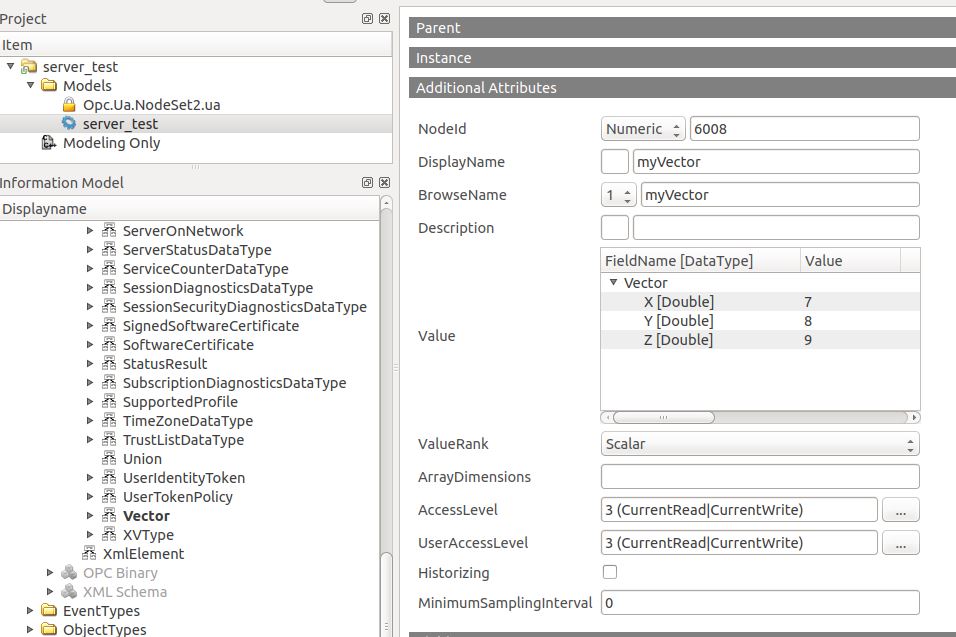
Task: Open the UserAccessLevel ... options button
Action: [x=900, y=543]
